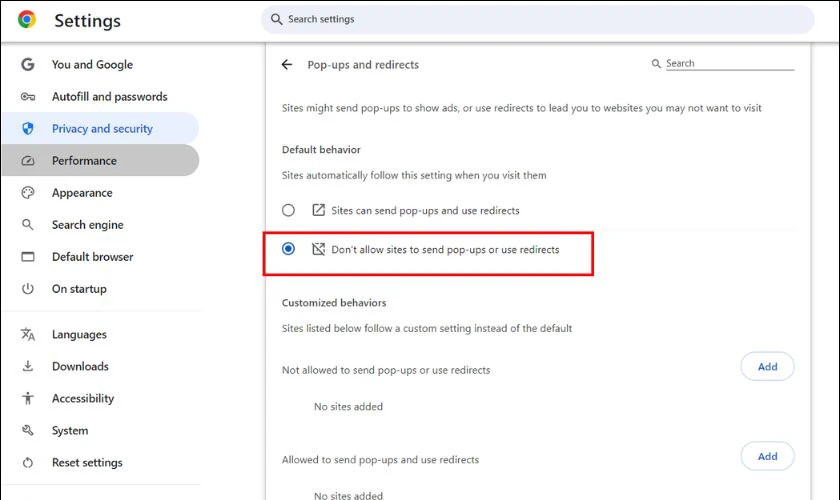
Task: Open Privacy and security section
Action: point(100,129)
